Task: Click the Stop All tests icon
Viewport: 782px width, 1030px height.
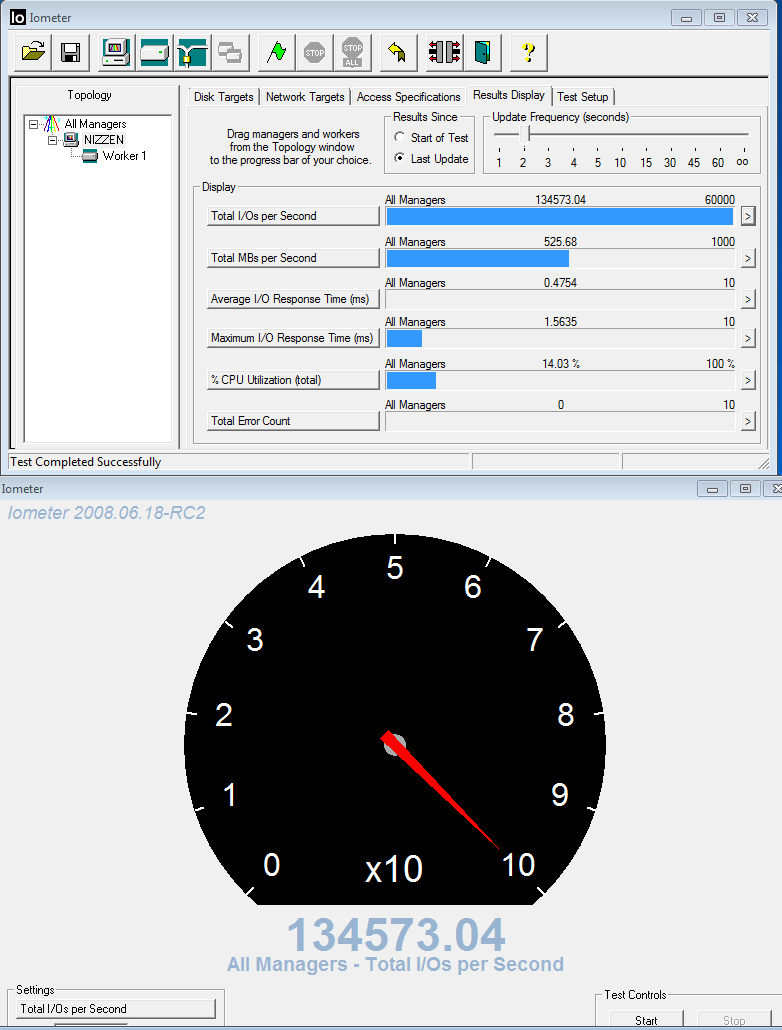Action: (x=352, y=52)
